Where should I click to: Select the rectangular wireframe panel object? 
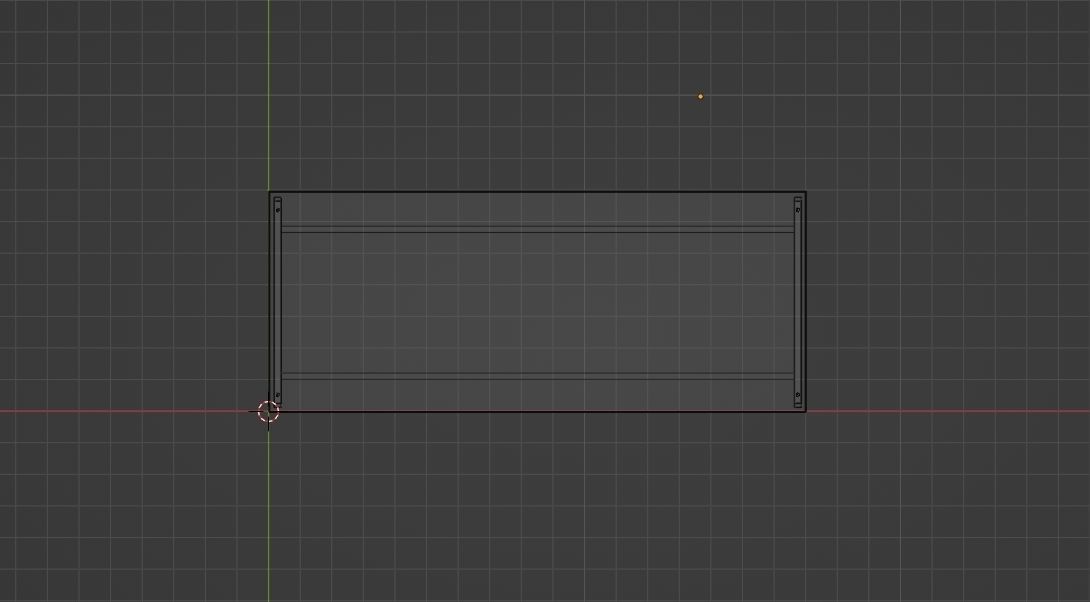537,302
